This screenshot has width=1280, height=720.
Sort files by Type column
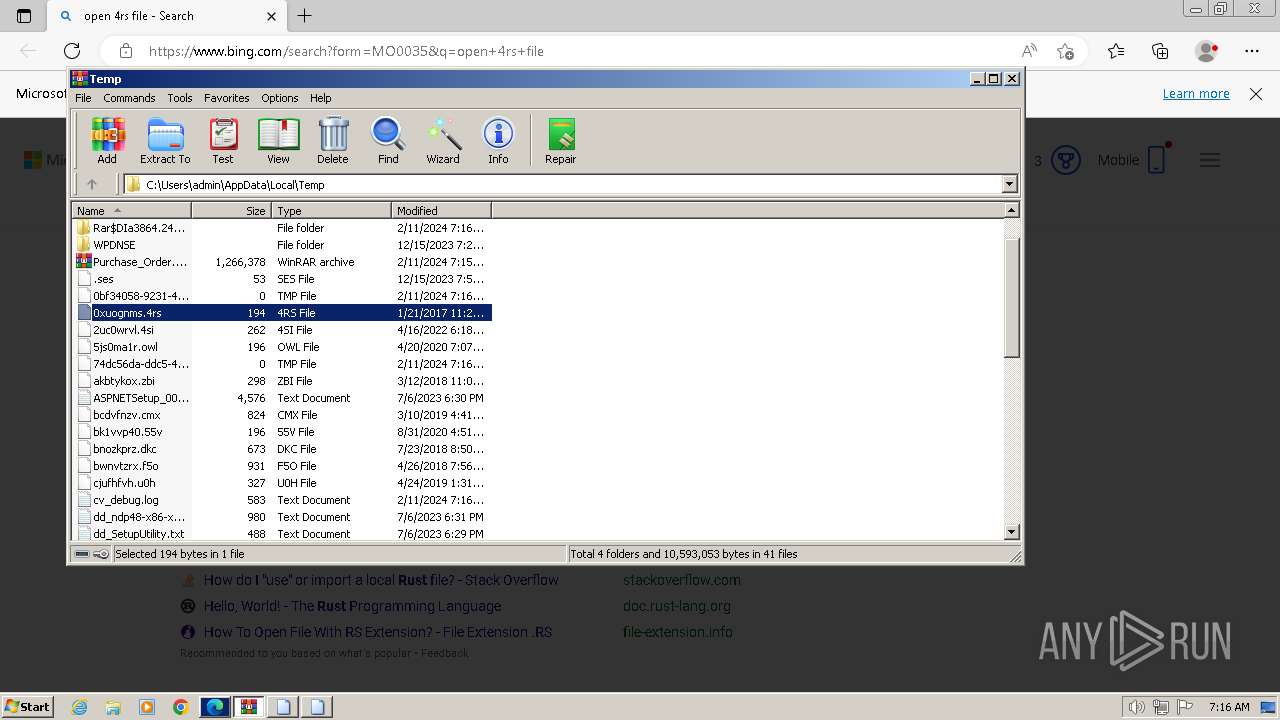[332, 210]
